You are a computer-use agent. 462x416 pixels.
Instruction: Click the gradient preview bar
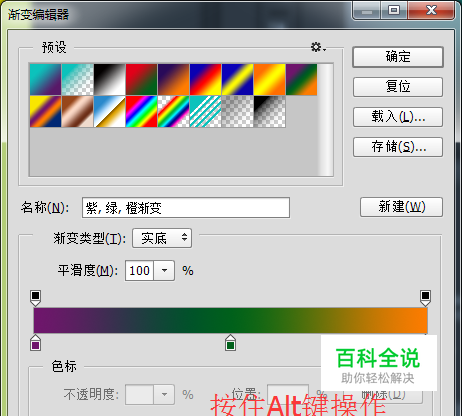coord(230,320)
